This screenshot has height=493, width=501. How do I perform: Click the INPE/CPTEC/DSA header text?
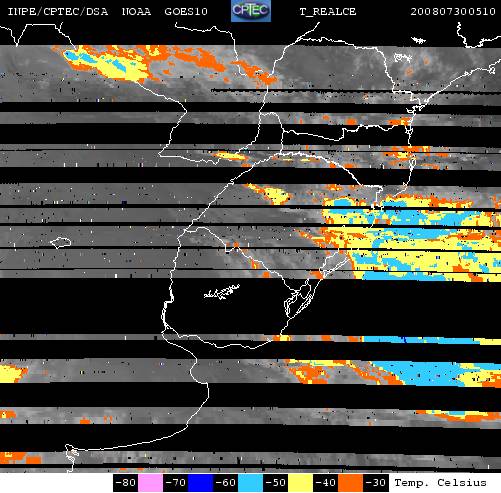(58, 12)
